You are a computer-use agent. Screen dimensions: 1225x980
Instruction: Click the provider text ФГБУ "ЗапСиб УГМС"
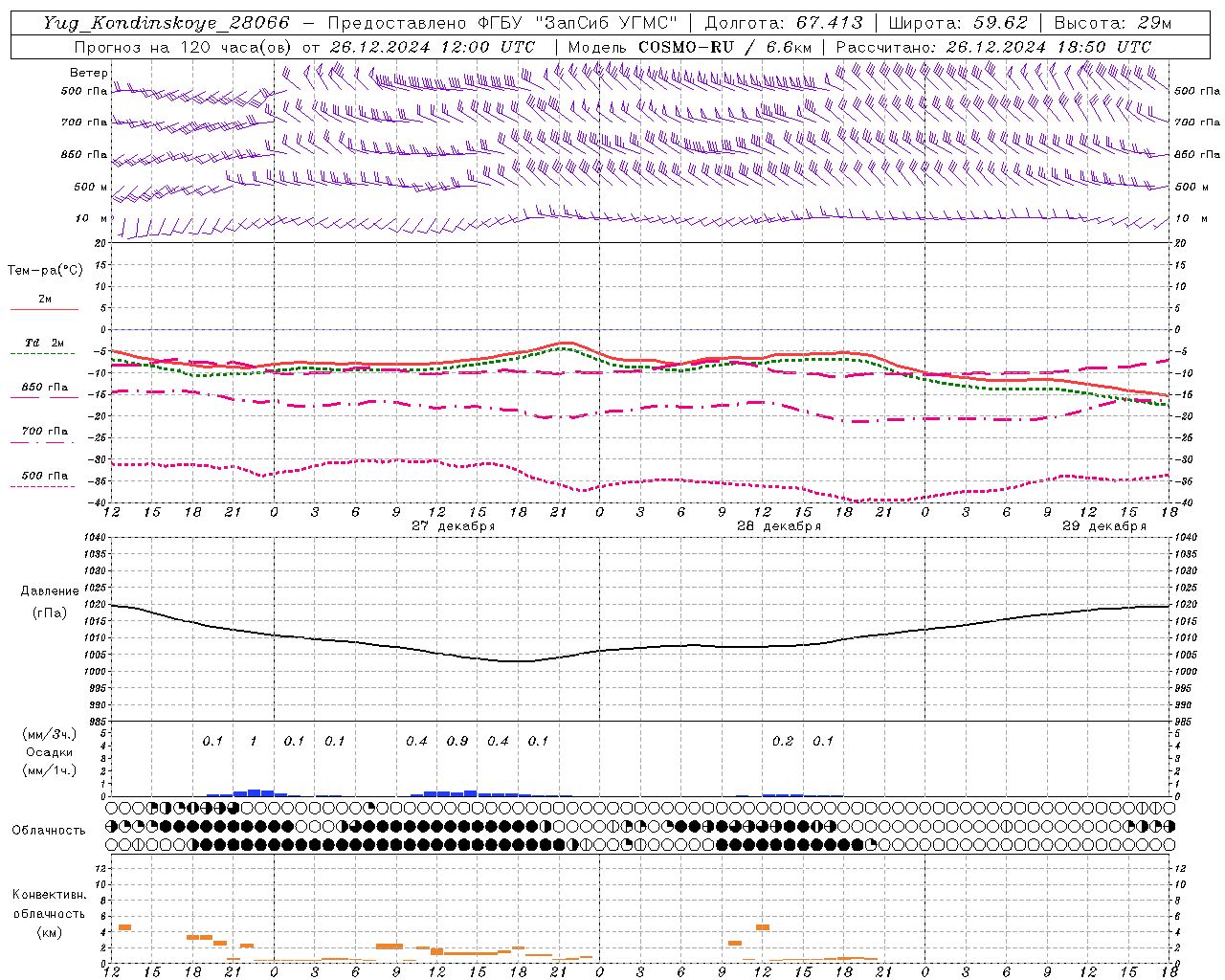tap(577, 23)
